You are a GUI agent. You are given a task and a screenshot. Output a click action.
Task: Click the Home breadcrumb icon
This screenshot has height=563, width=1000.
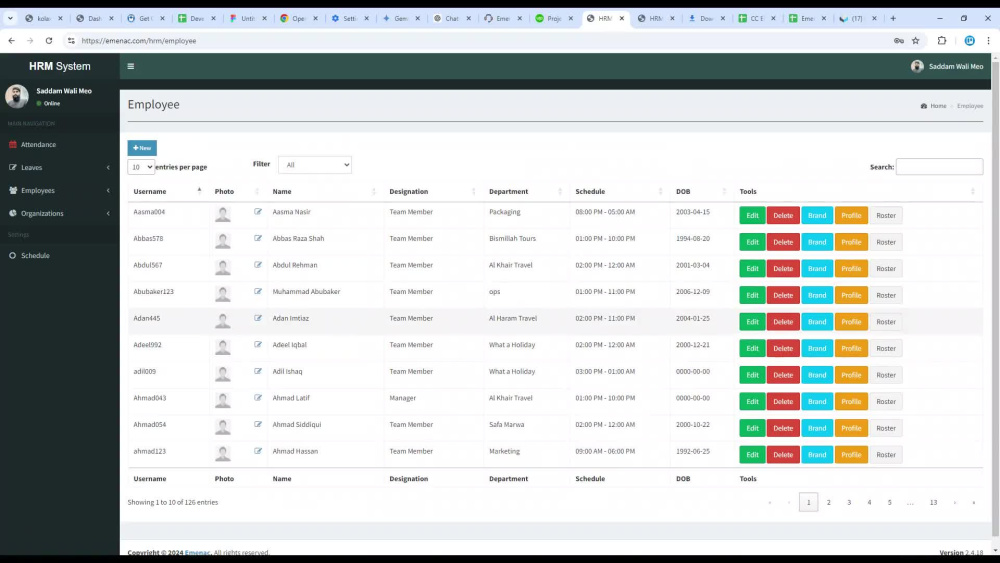923,106
